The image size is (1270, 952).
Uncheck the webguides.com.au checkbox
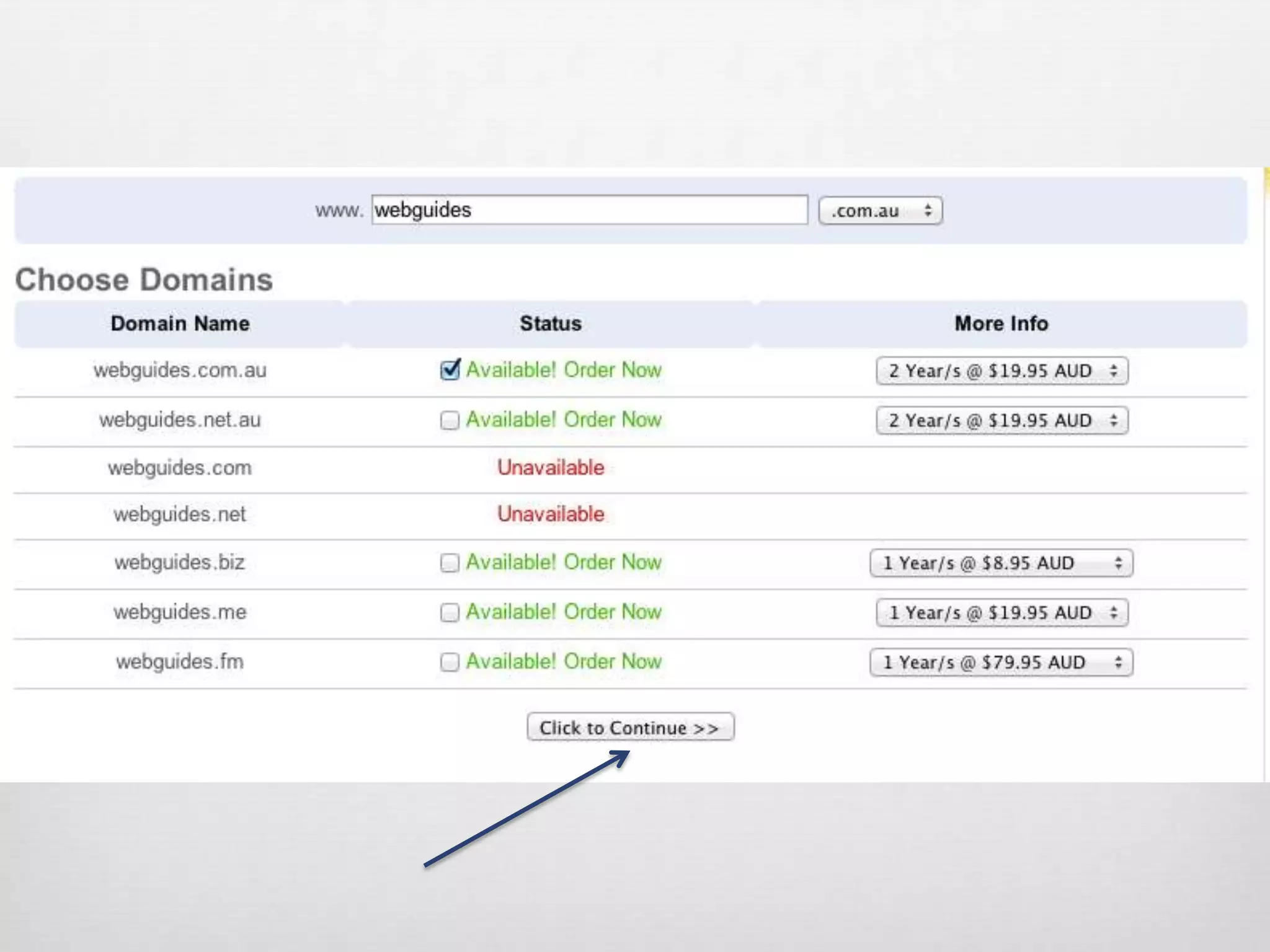click(450, 371)
